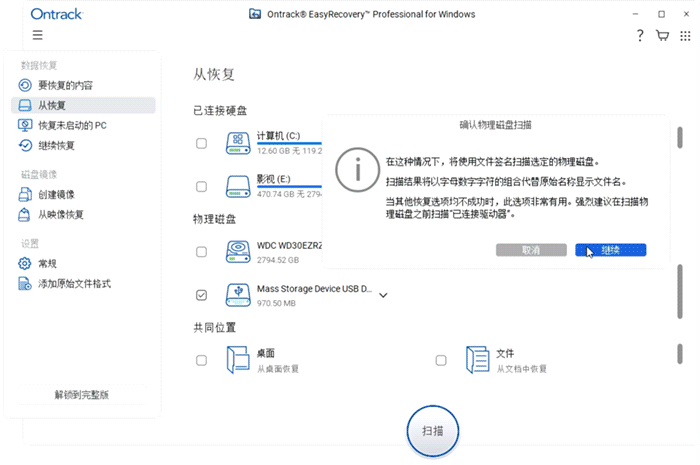Click the 确认物理磁盘扫描 dialog title
Image resolution: width=700 pixels, height=465 pixels.
pos(496,125)
